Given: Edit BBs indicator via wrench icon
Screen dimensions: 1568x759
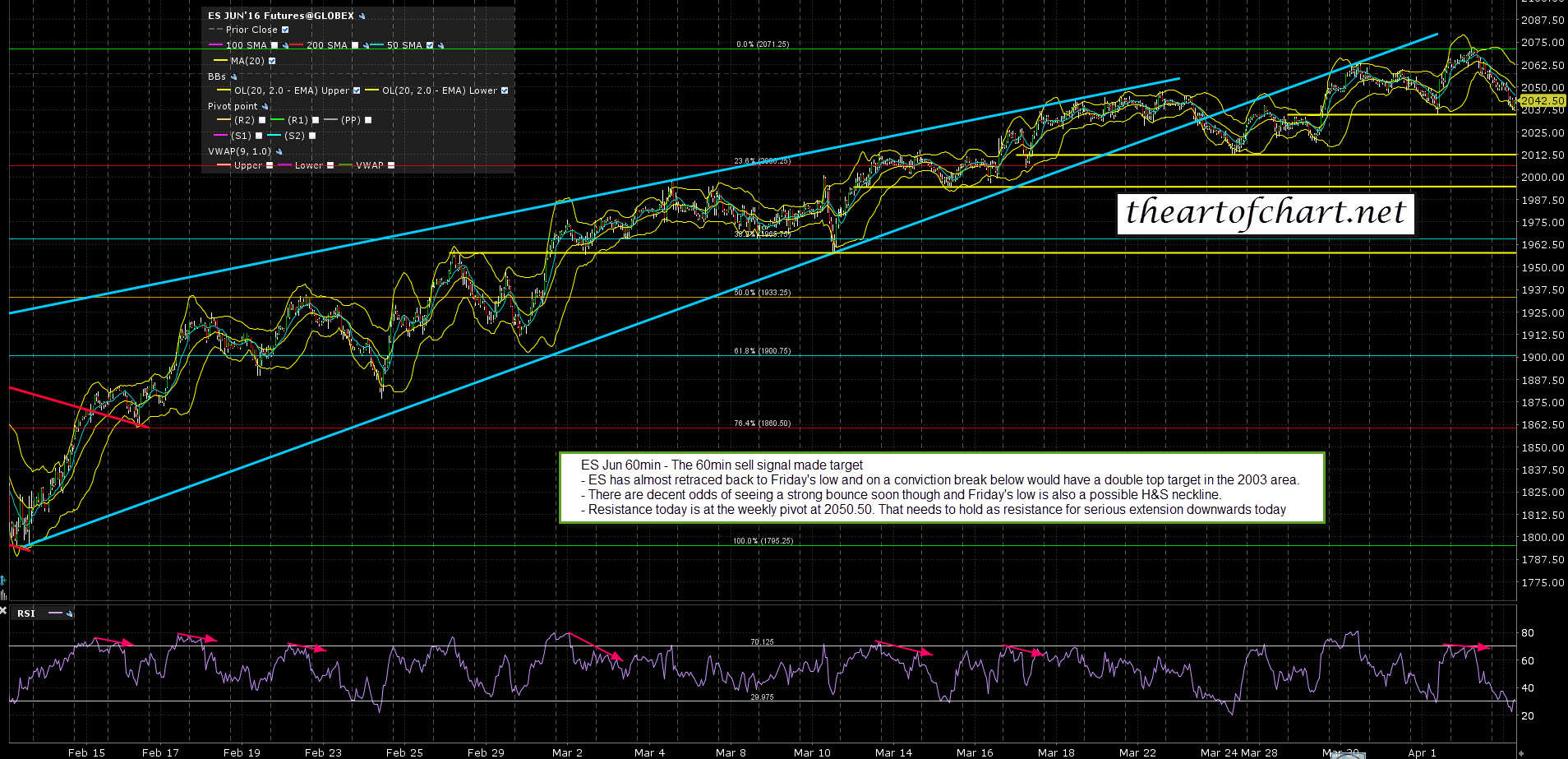Looking at the screenshot, I should click(x=233, y=76).
